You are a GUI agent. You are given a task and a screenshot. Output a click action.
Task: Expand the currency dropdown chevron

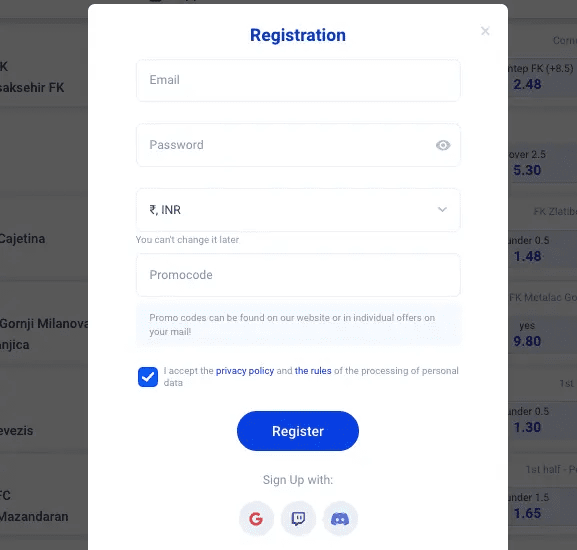pos(442,210)
